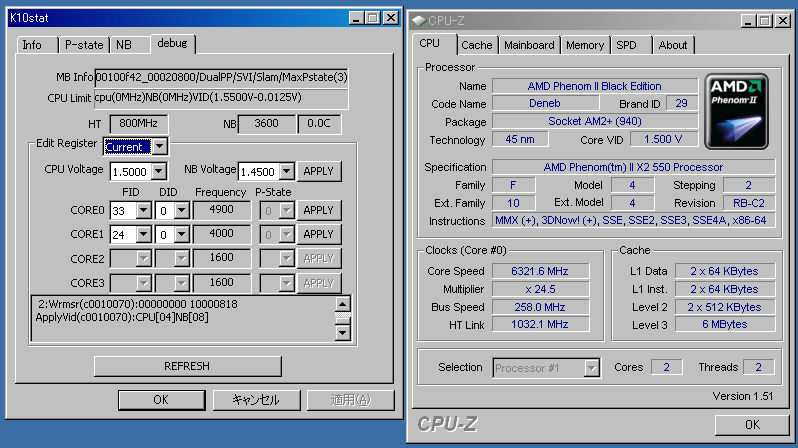This screenshot has height=448, width=798.
Task: Click the Level 3 cache 6 MBytes value
Action: pos(725,324)
